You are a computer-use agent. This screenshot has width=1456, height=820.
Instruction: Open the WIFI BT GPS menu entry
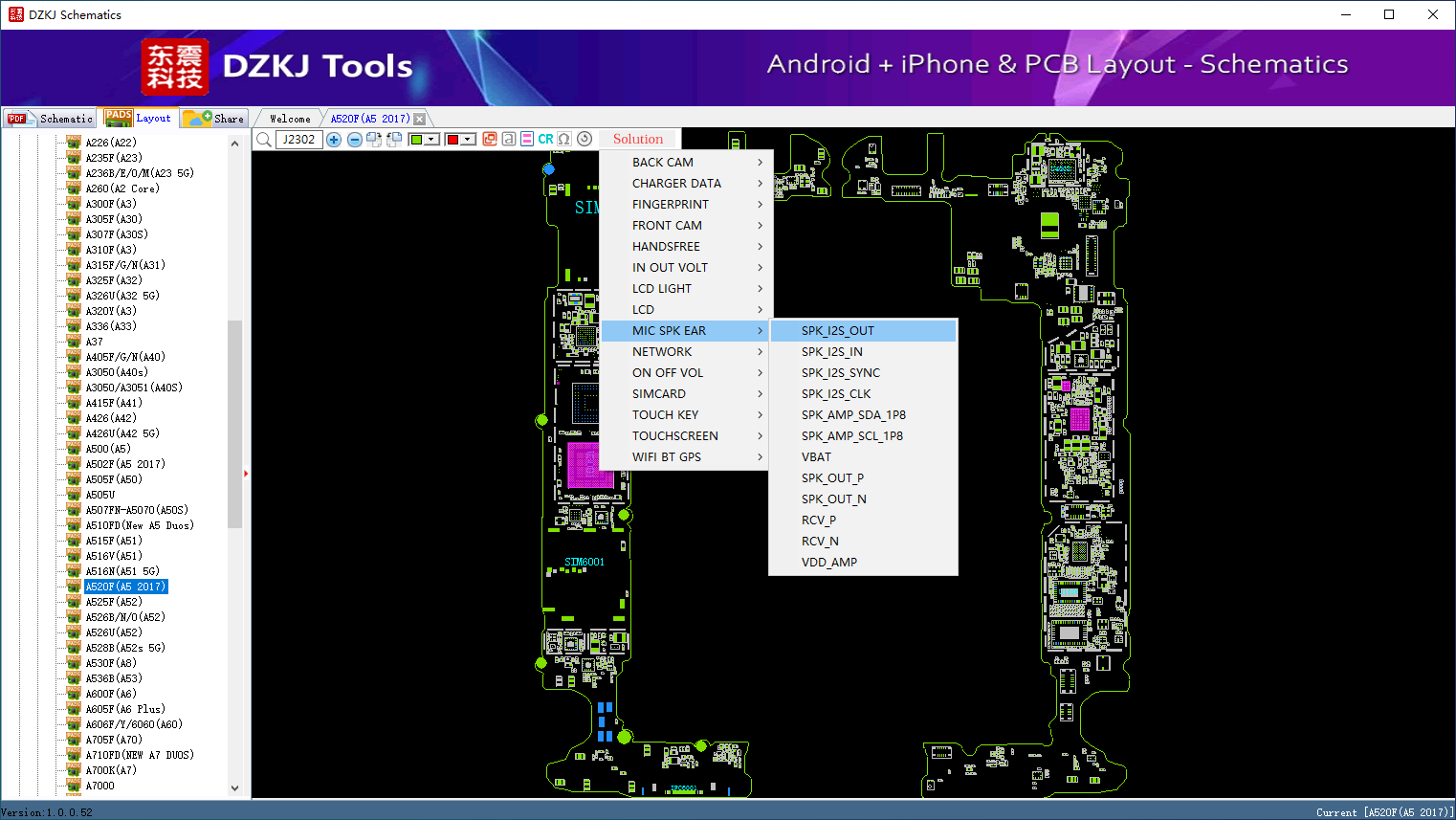click(x=687, y=457)
